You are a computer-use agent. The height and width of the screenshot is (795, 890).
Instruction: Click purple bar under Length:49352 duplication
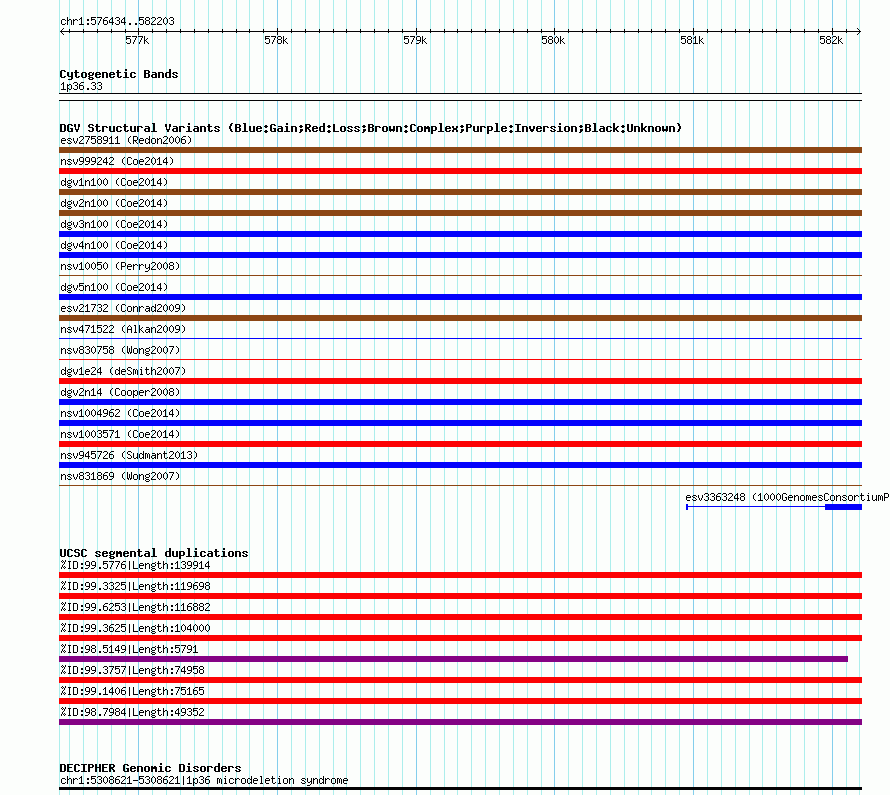[x=460, y=722]
